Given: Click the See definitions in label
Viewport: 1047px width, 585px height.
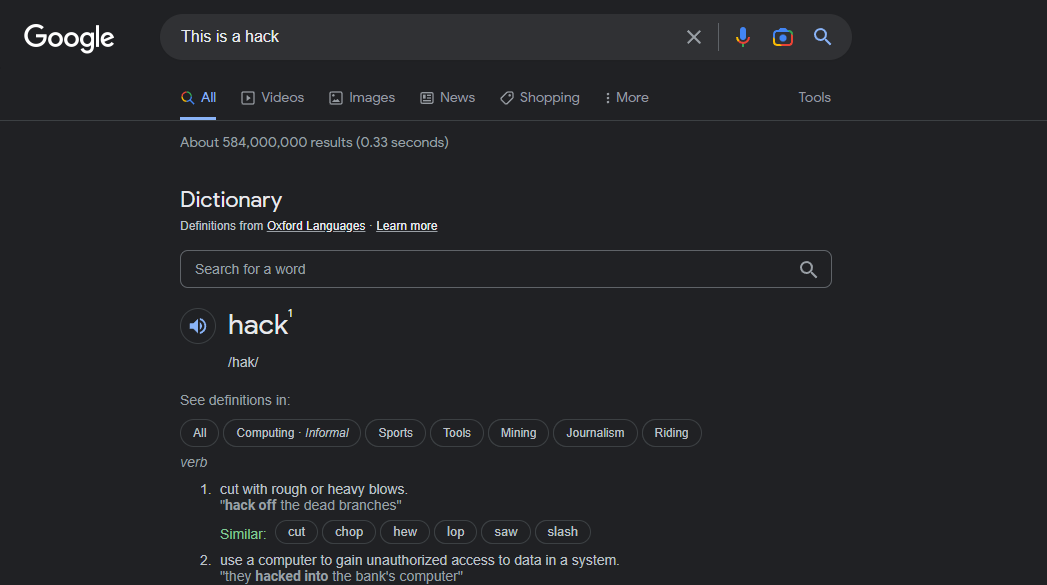Looking at the screenshot, I should click(235, 400).
